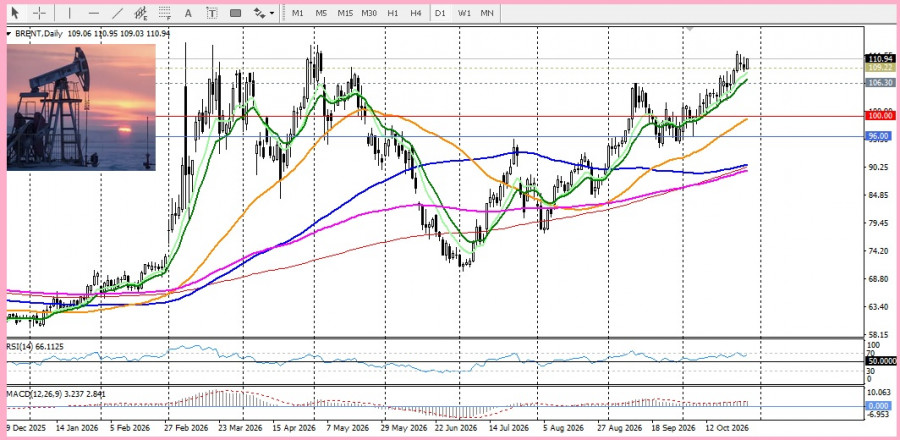
Task: Switch to W1 weekly timeframe
Action: point(464,13)
